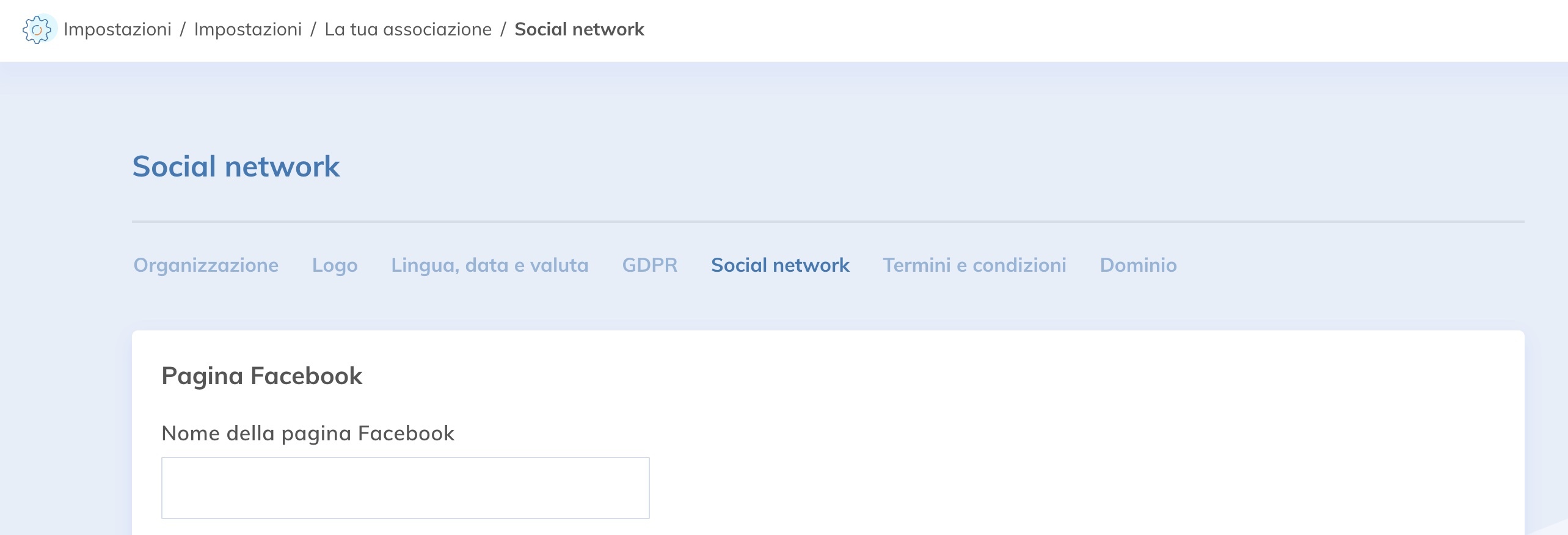The image size is (1568, 535).
Task: Click 'Social network' in the breadcrumb trail
Action: click(578, 29)
